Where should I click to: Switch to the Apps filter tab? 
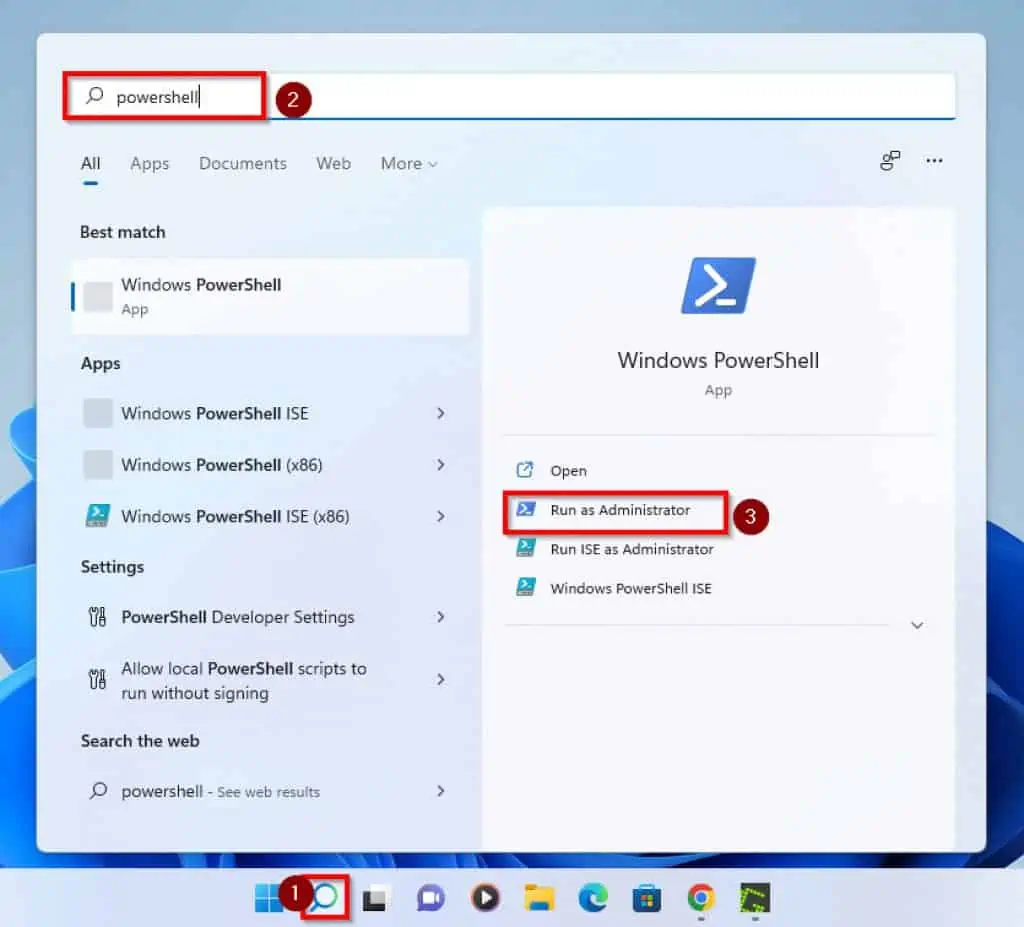[x=150, y=164]
